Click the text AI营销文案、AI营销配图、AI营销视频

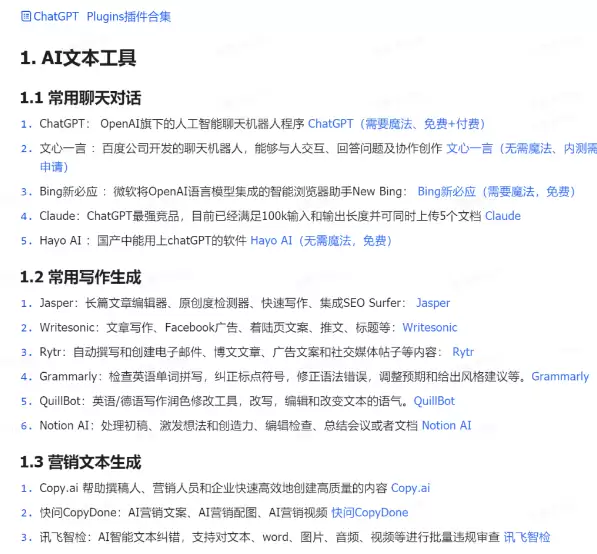pyautogui.click(x=228, y=512)
